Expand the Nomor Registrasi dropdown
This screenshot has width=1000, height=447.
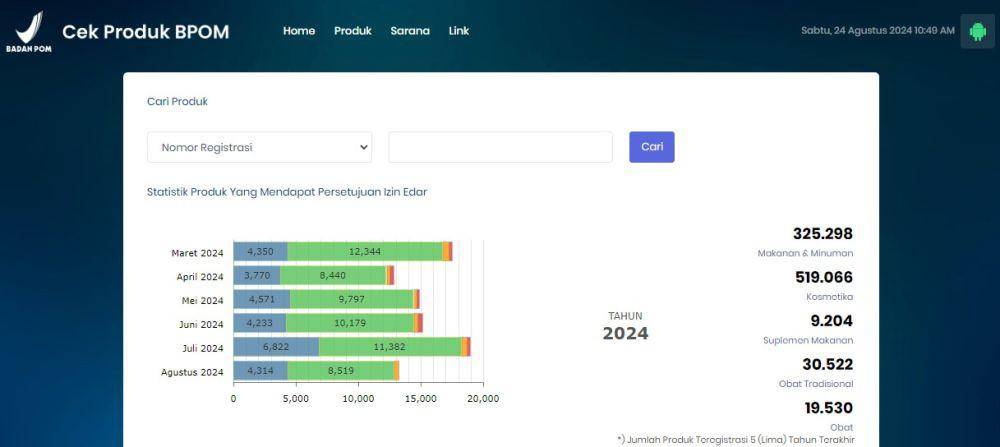pyautogui.click(x=260, y=147)
